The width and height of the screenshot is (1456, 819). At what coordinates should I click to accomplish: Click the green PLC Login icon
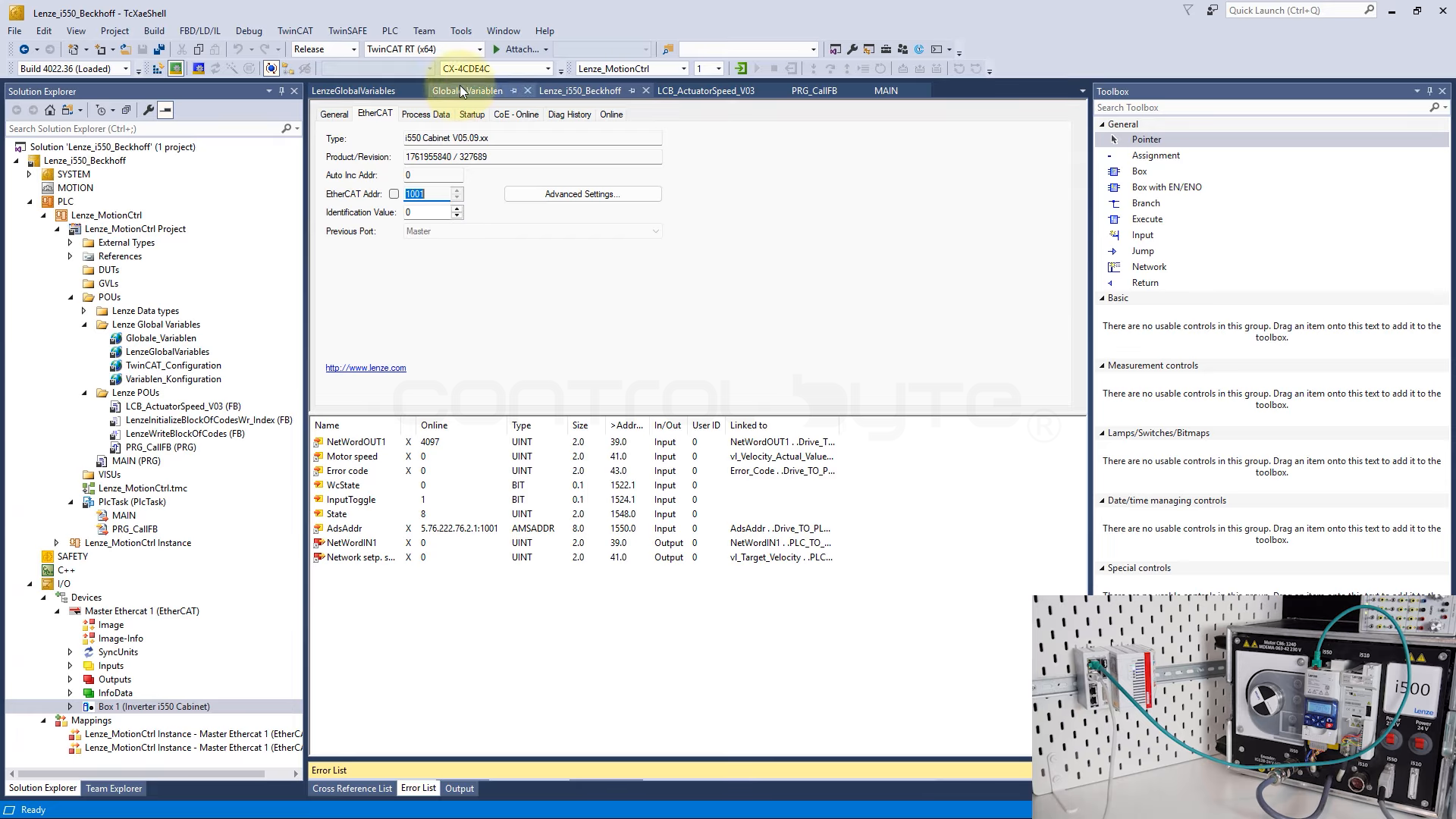click(x=741, y=69)
